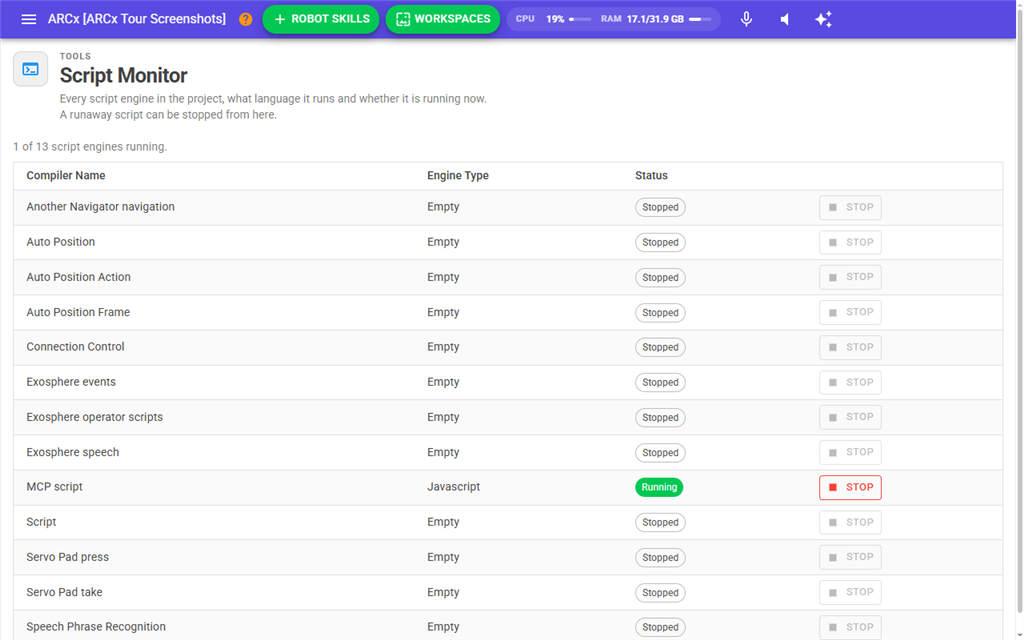Open the AI sparkle assistant icon

(824, 19)
